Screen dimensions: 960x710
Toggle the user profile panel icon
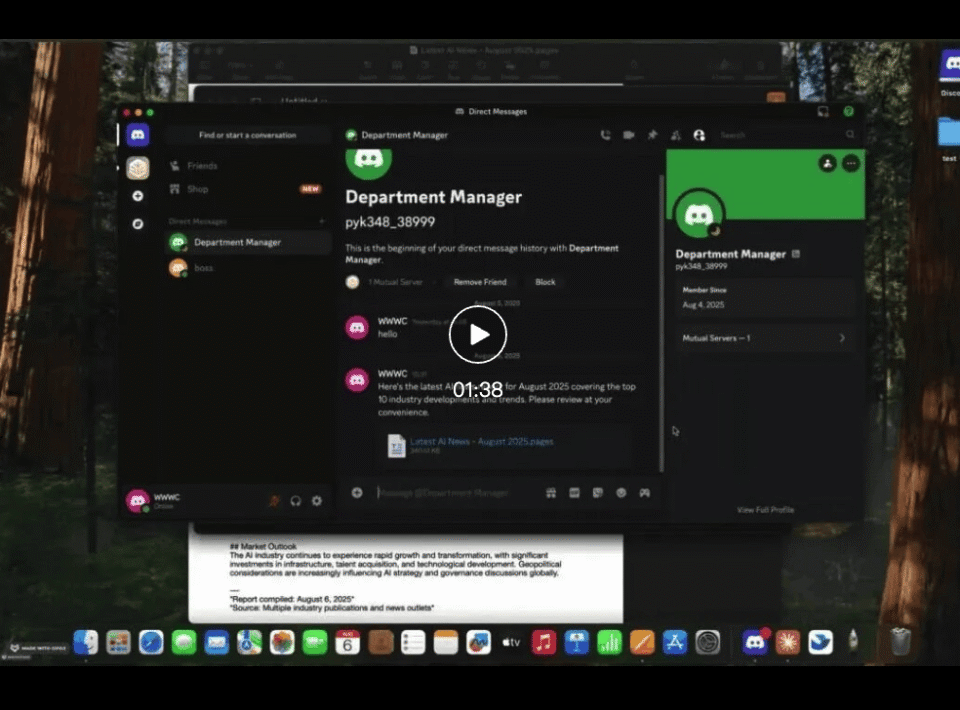click(699, 135)
